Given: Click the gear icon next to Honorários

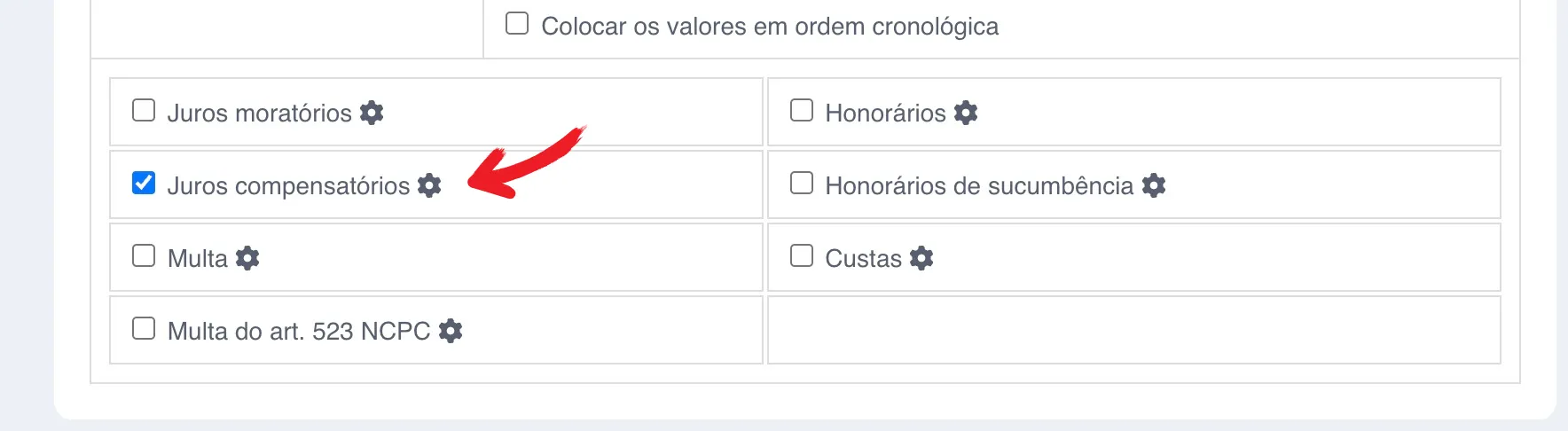Looking at the screenshot, I should coord(966,113).
